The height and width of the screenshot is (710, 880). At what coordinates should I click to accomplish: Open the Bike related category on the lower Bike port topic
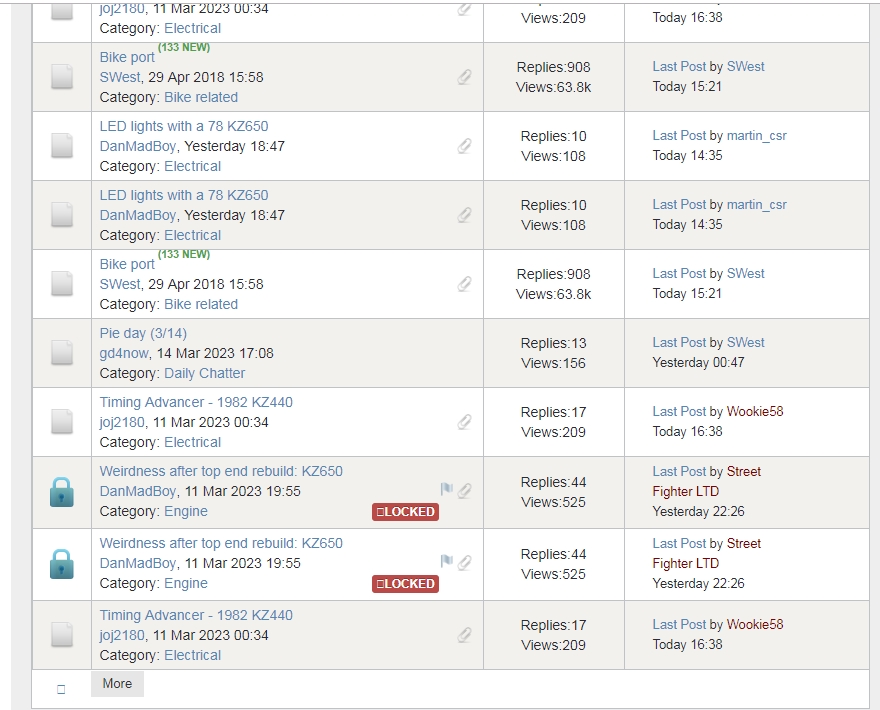click(x=201, y=304)
